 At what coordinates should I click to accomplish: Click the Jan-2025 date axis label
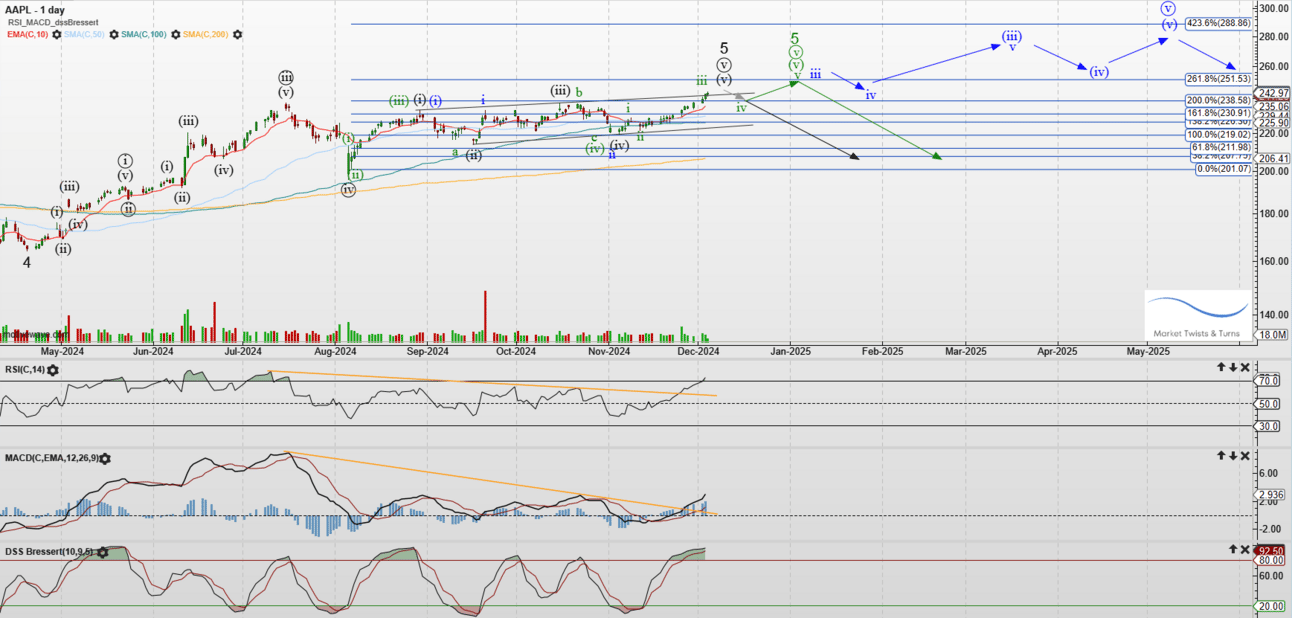tap(790, 351)
